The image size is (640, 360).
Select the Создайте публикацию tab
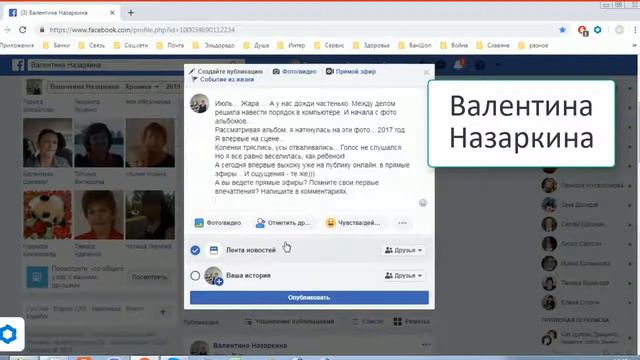click(226, 71)
